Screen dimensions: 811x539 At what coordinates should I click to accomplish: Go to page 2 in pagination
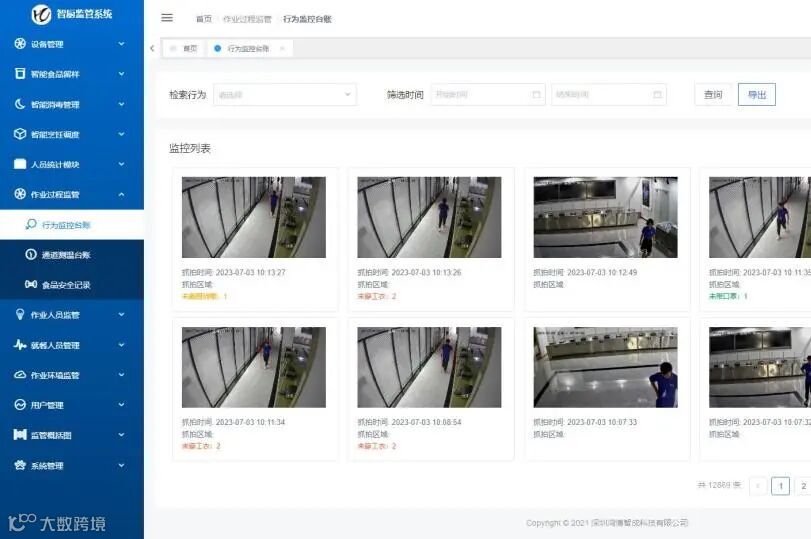pyautogui.click(x=803, y=486)
